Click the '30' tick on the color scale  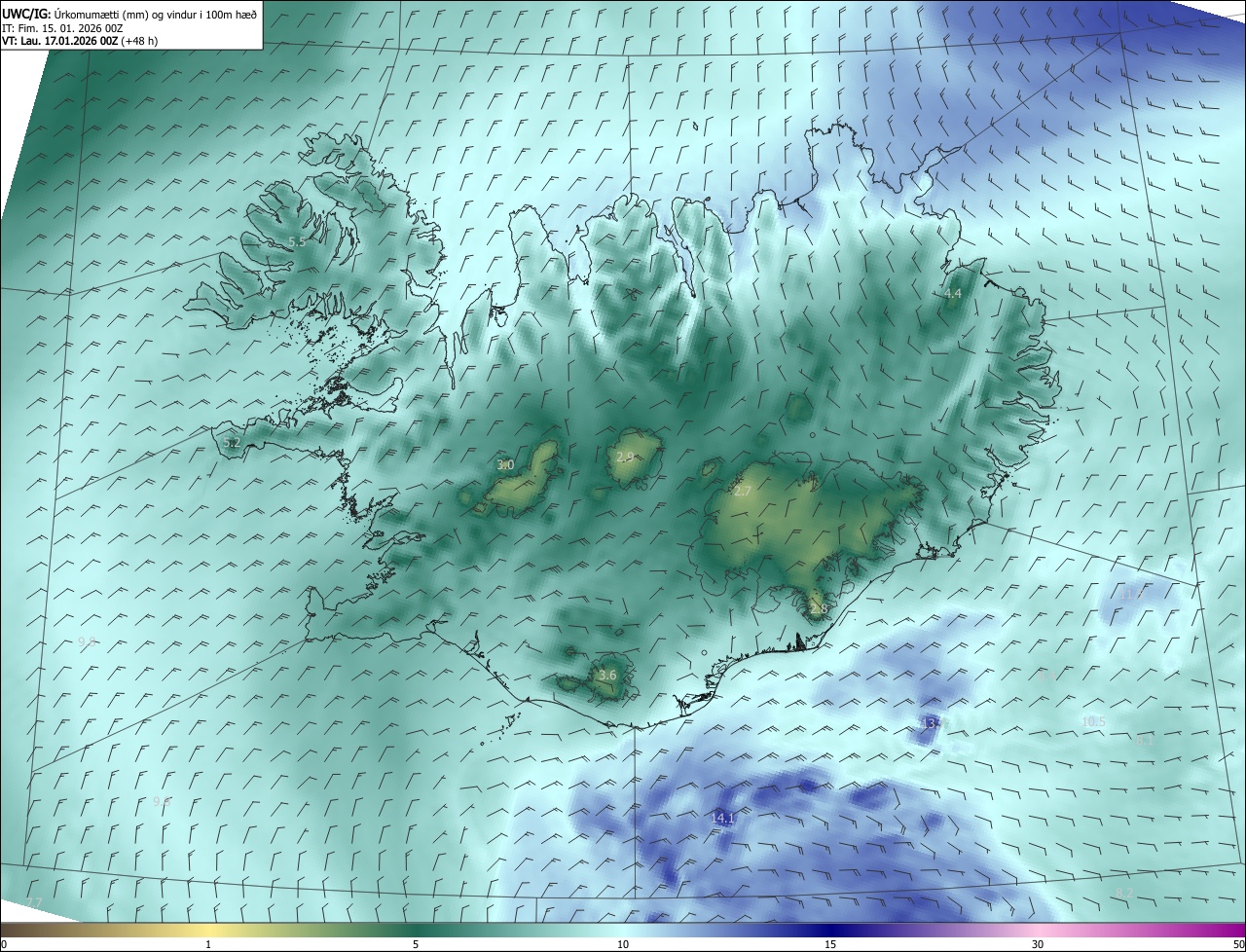coord(1038,945)
